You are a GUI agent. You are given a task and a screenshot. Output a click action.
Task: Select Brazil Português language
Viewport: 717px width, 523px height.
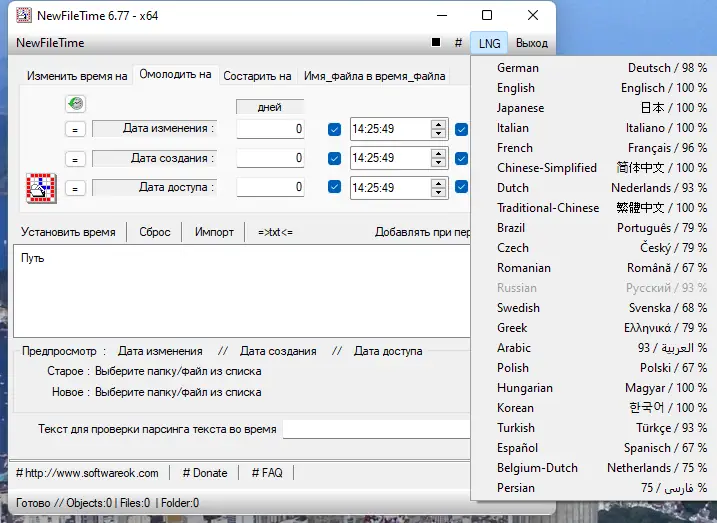[x=594, y=228]
